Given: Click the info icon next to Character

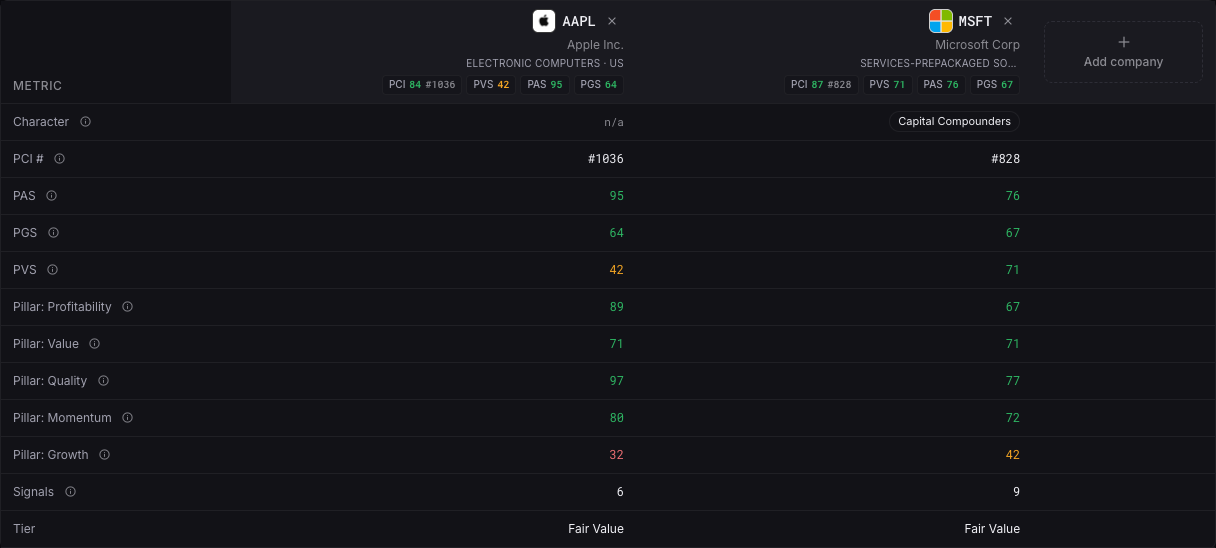Looking at the screenshot, I should (85, 122).
